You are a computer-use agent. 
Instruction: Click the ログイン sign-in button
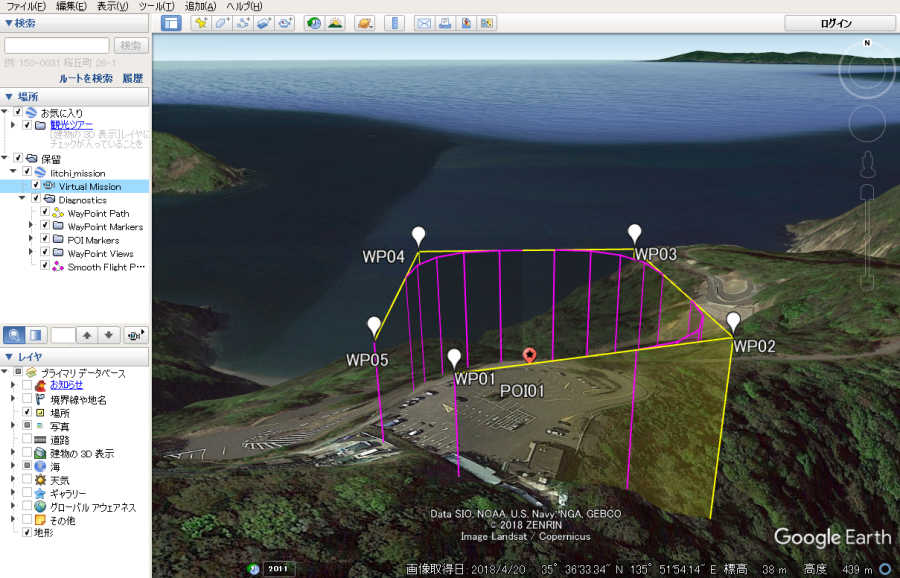coord(835,23)
